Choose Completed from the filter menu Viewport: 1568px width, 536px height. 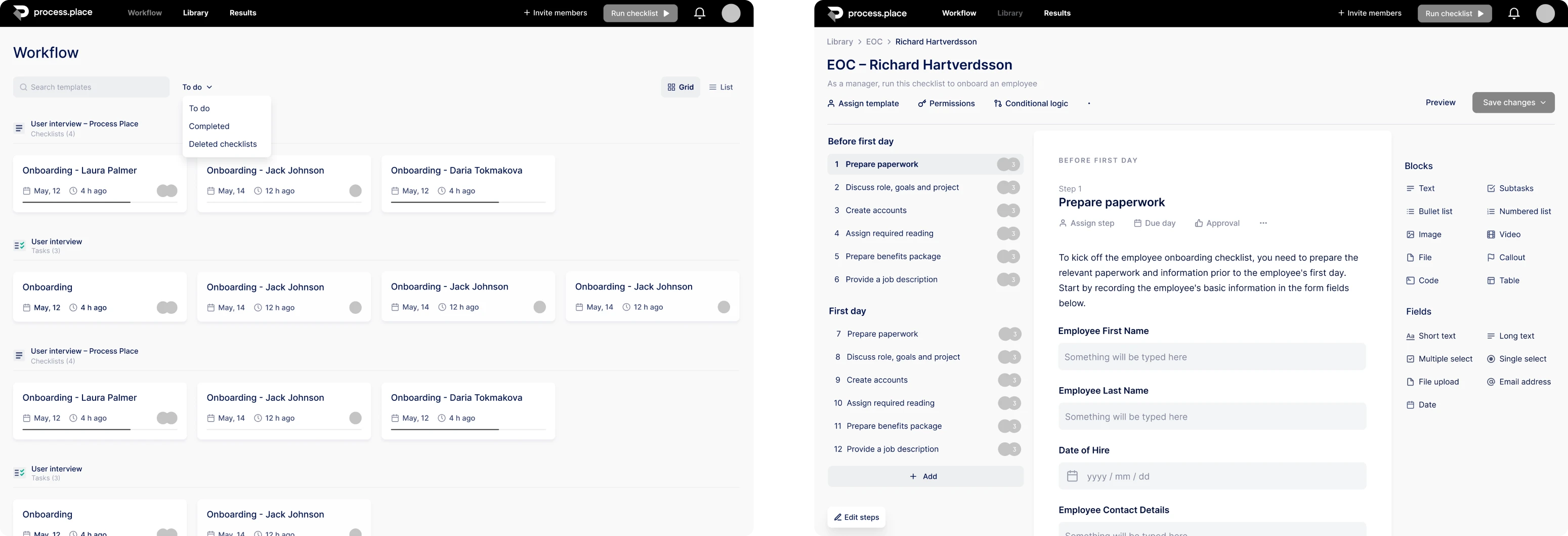(x=209, y=126)
